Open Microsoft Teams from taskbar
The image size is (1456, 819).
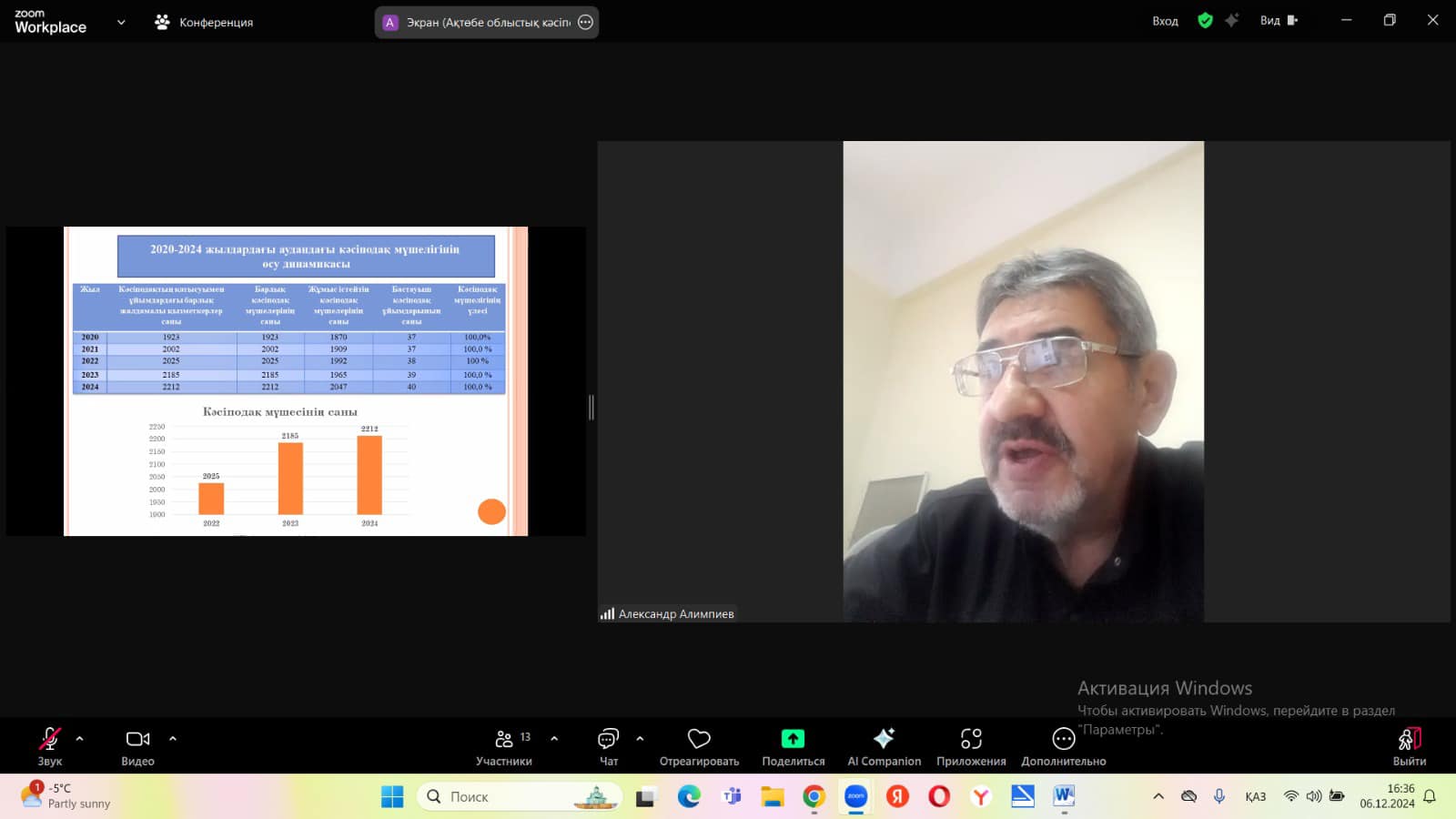coord(731,796)
